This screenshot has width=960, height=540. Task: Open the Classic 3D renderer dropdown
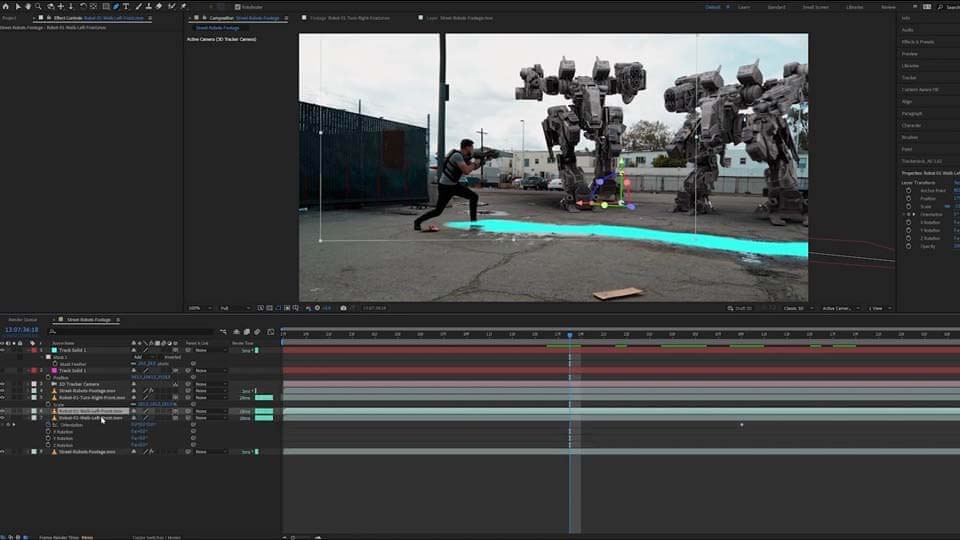pyautogui.click(x=798, y=308)
